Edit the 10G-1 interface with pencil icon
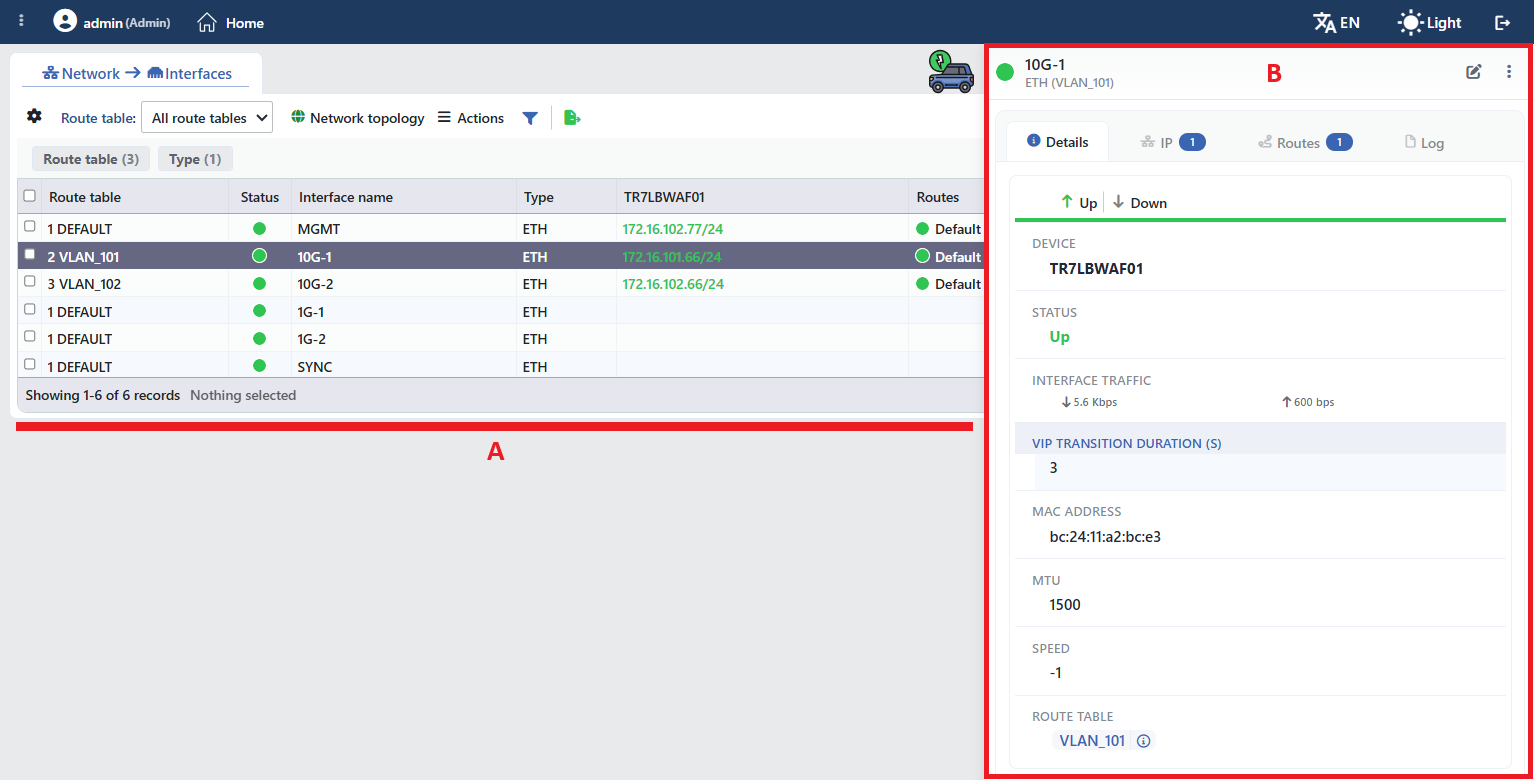 1474,71
